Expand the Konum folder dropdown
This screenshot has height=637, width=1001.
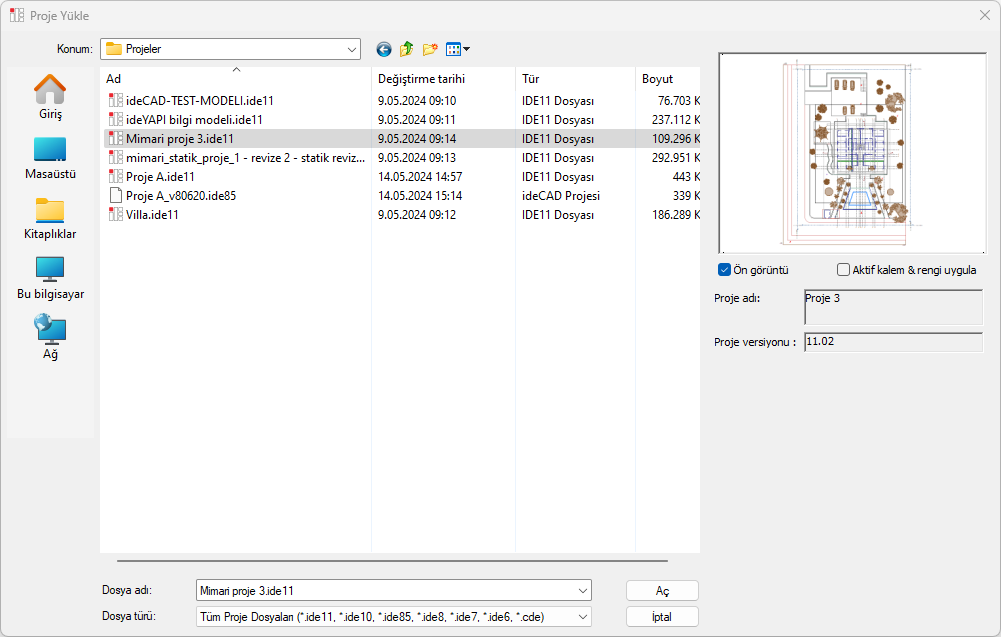(352, 49)
